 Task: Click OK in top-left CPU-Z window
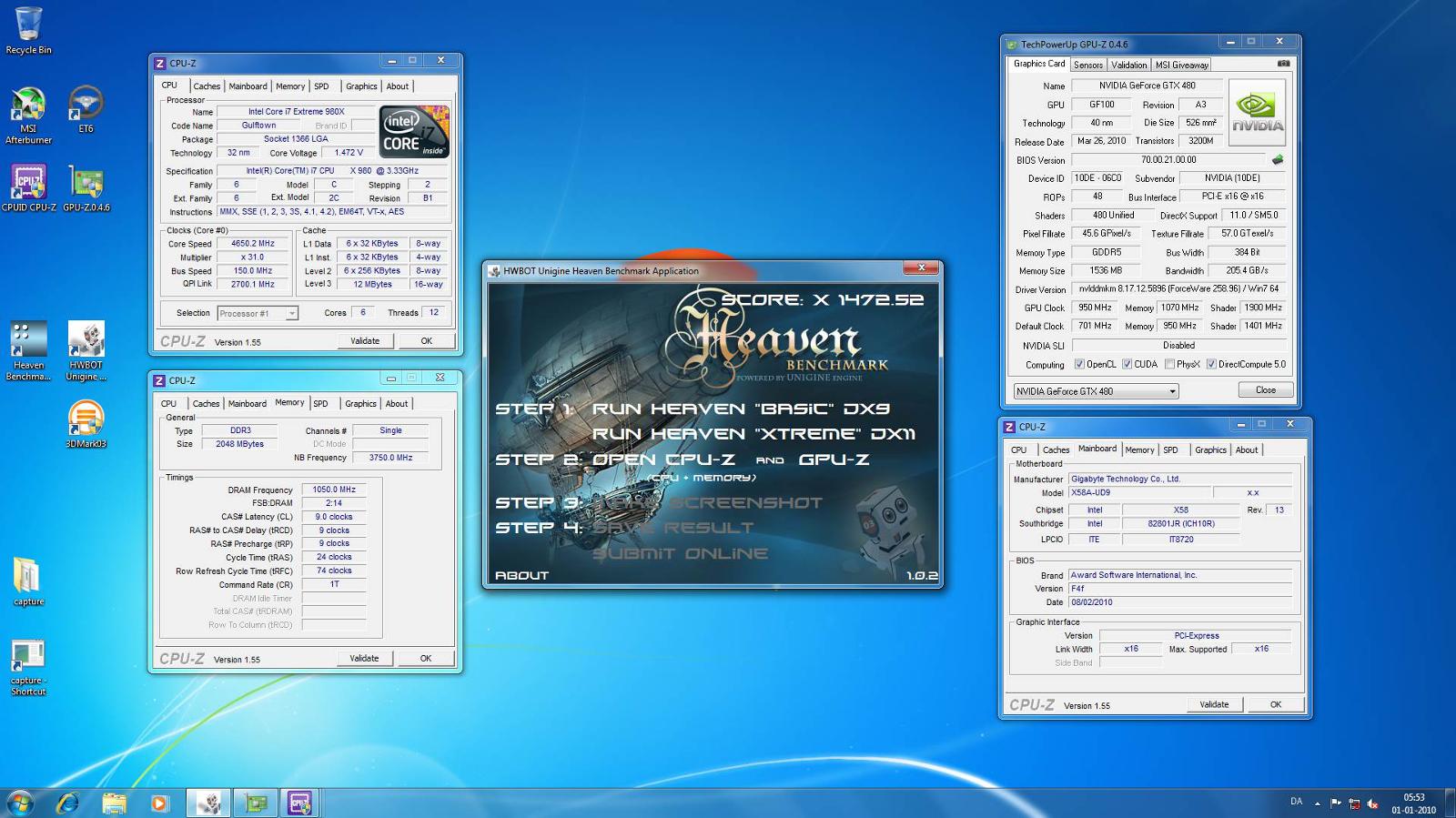426,341
